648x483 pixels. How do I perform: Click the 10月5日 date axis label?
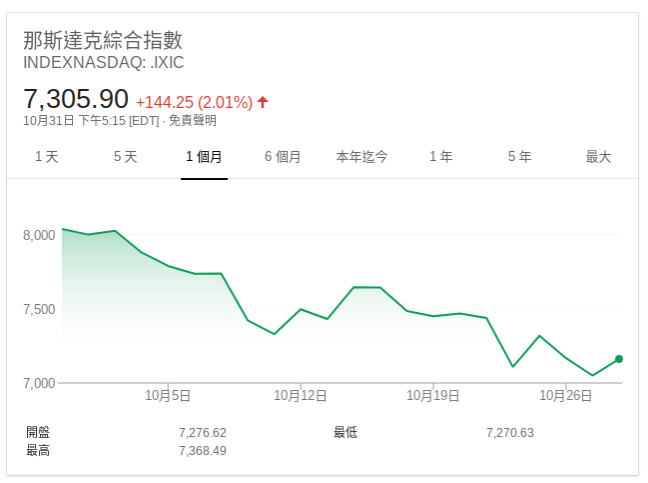click(168, 396)
